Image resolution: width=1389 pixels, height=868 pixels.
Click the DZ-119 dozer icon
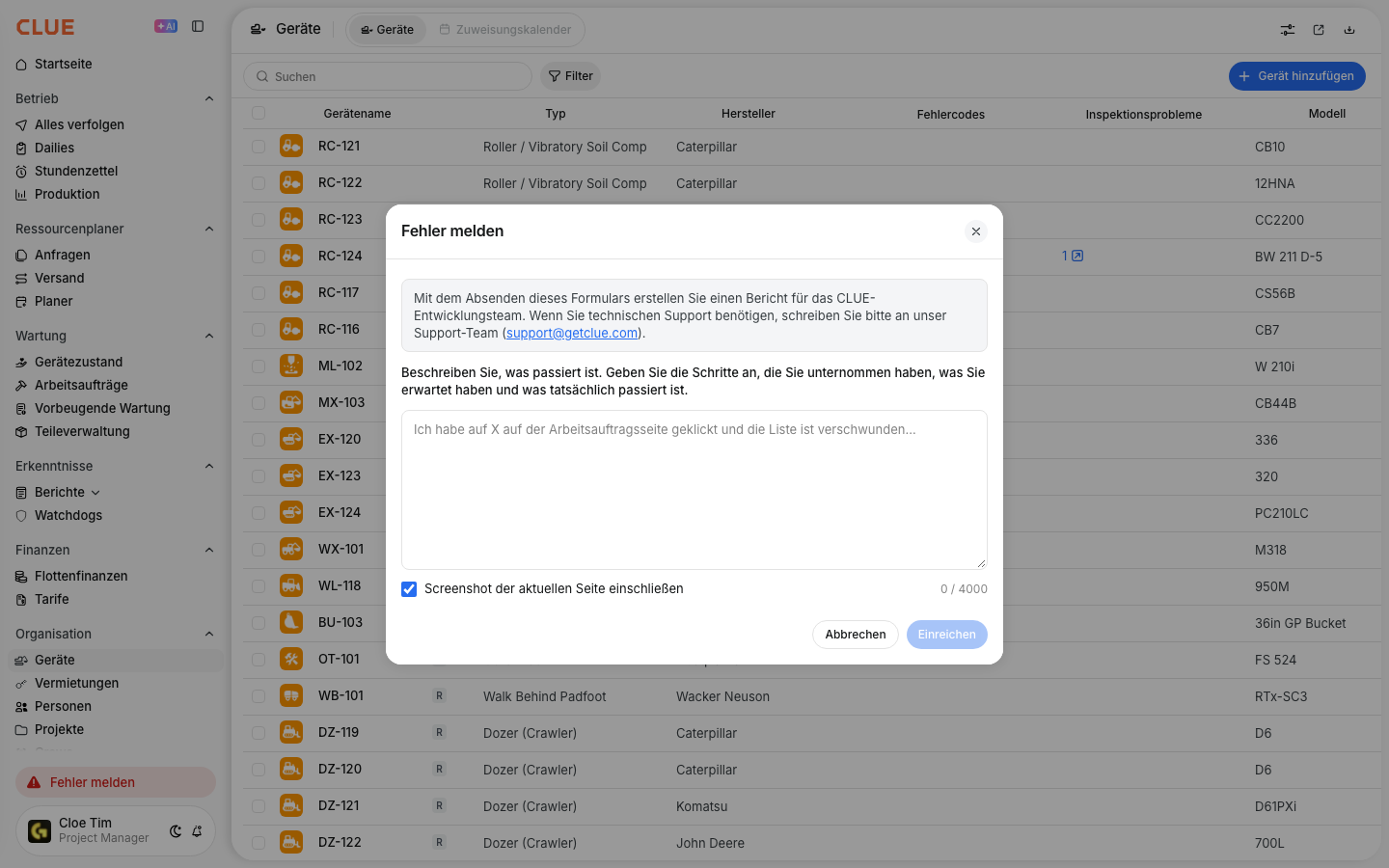[x=291, y=732]
